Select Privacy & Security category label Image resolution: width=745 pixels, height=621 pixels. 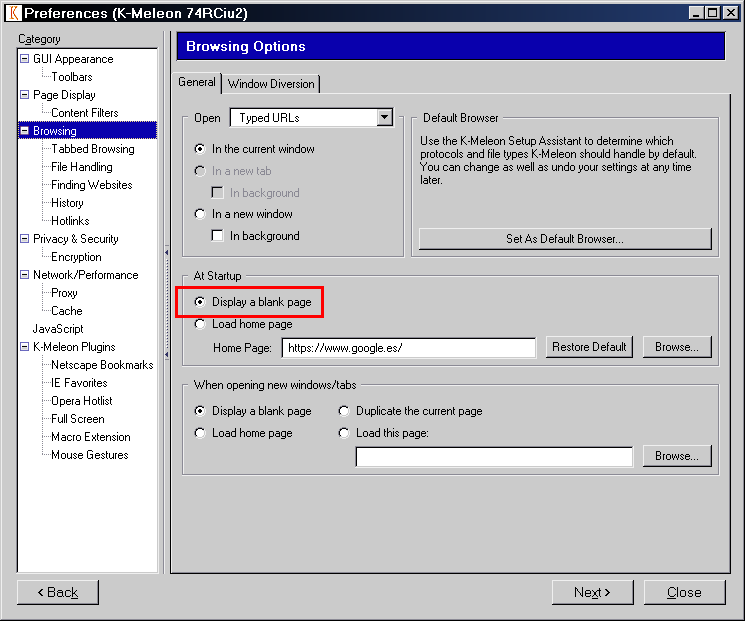(x=76, y=239)
